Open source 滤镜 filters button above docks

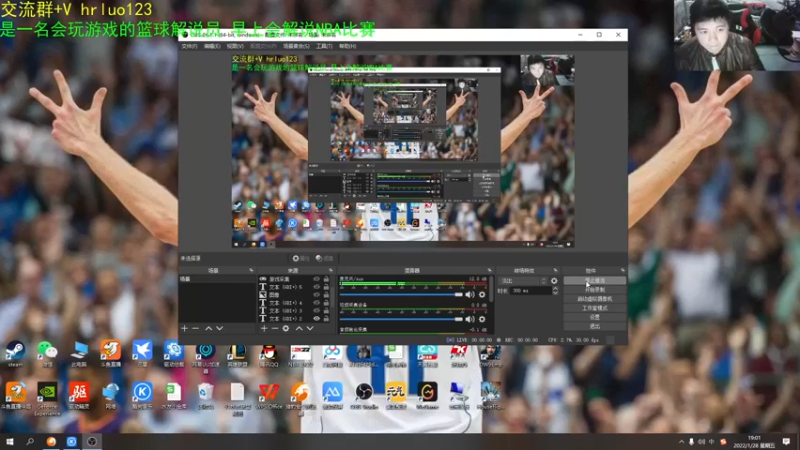tap(324, 259)
